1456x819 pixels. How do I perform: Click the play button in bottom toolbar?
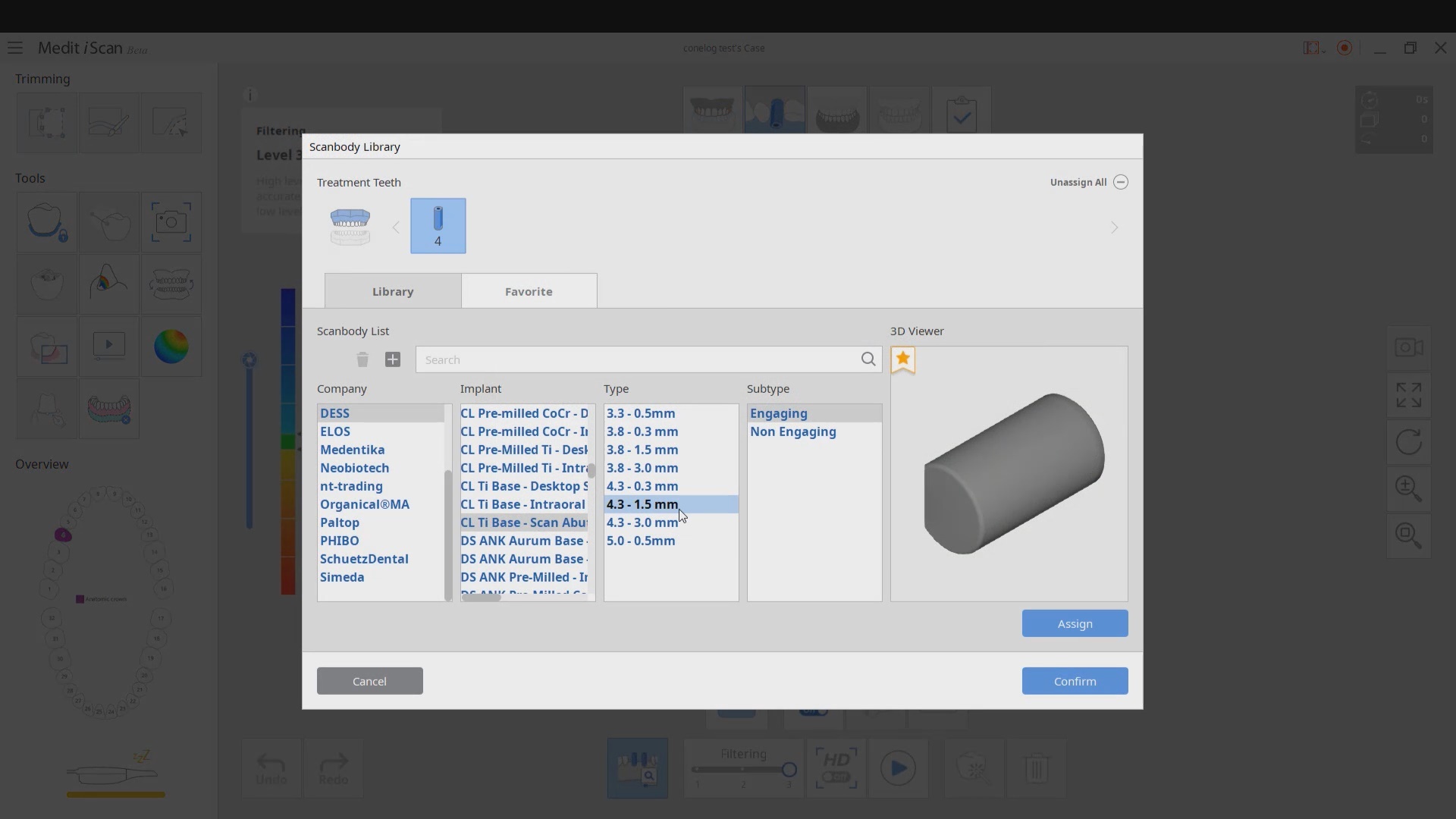[898, 769]
